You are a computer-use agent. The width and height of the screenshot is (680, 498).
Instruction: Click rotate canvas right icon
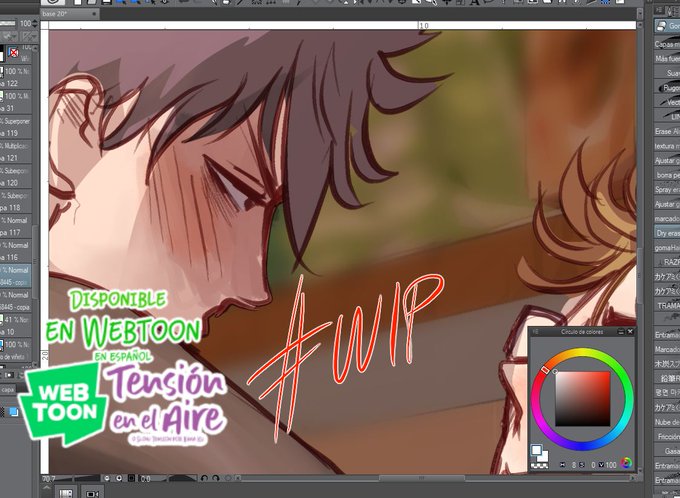[216, 478]
